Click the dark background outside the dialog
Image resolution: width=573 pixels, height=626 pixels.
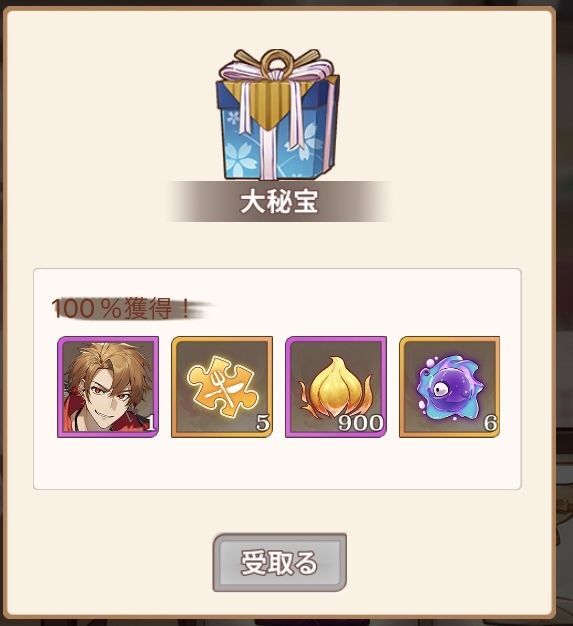coord(565,319)
